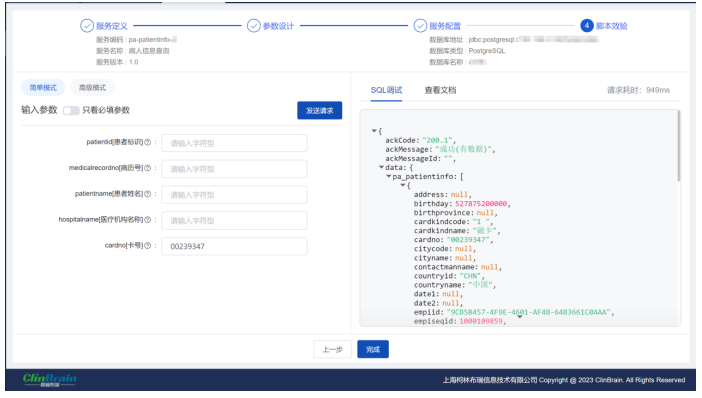Click the 服务配置 step checkmark icon

coord(420,26)
